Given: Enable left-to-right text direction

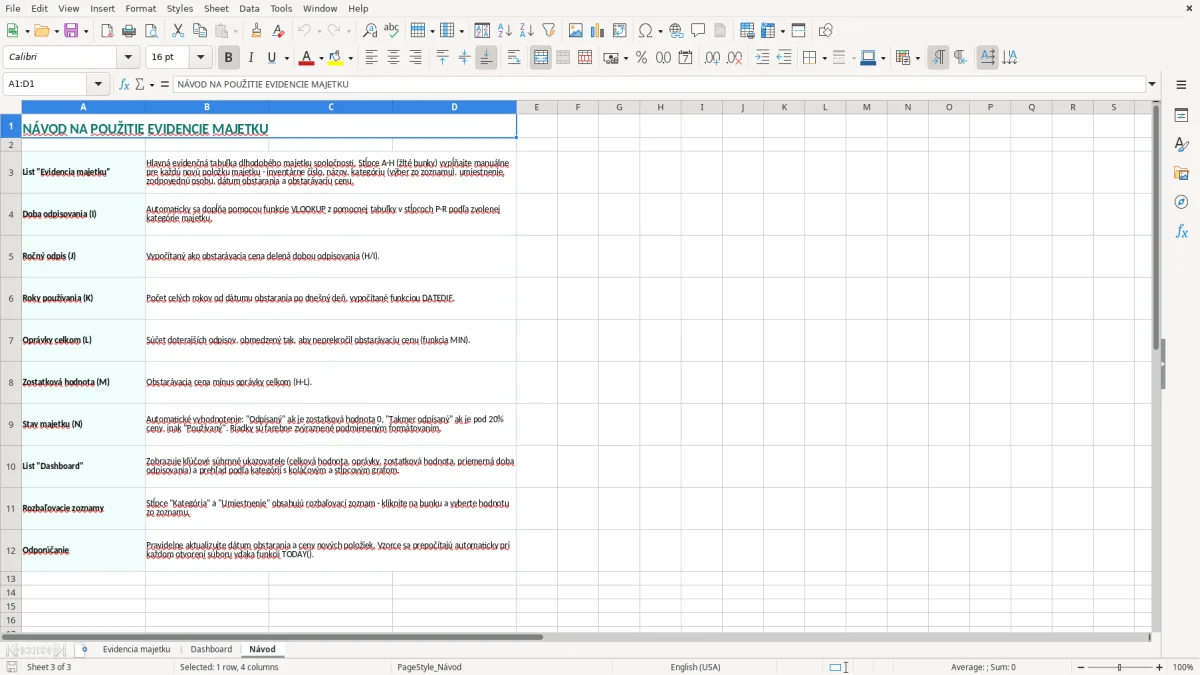Looking at the screenshot, I should click(x=938, y=58).
